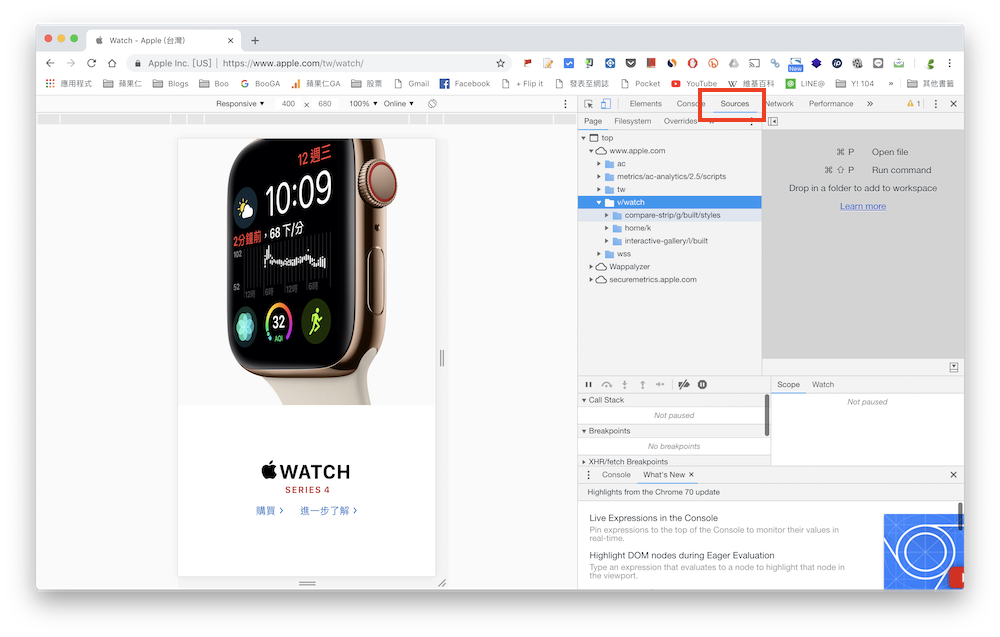1000x637 pixels.
Task: Toggle pause on exceptions icon
Action: (702, 384)
